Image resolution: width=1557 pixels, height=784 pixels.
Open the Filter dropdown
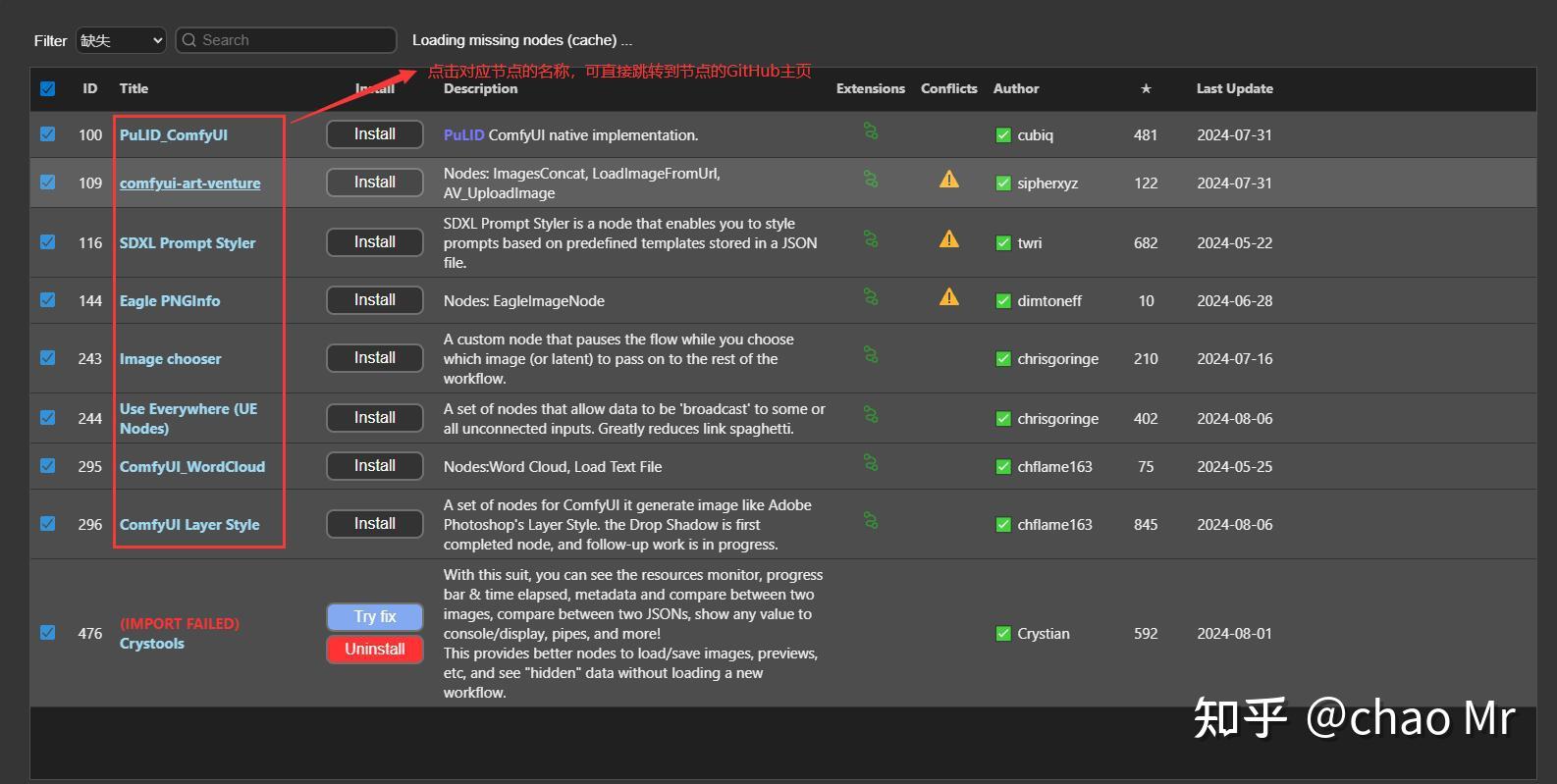(x=121, y=40)
